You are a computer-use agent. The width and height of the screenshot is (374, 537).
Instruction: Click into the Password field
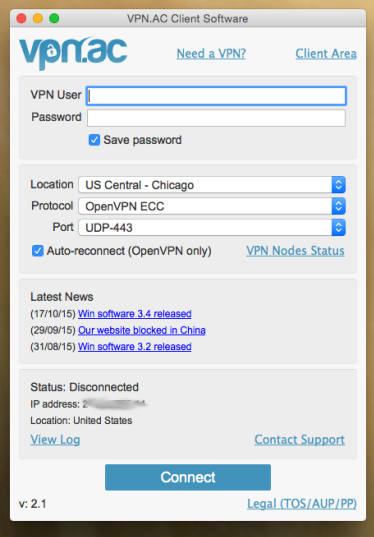tap(216, 118)
